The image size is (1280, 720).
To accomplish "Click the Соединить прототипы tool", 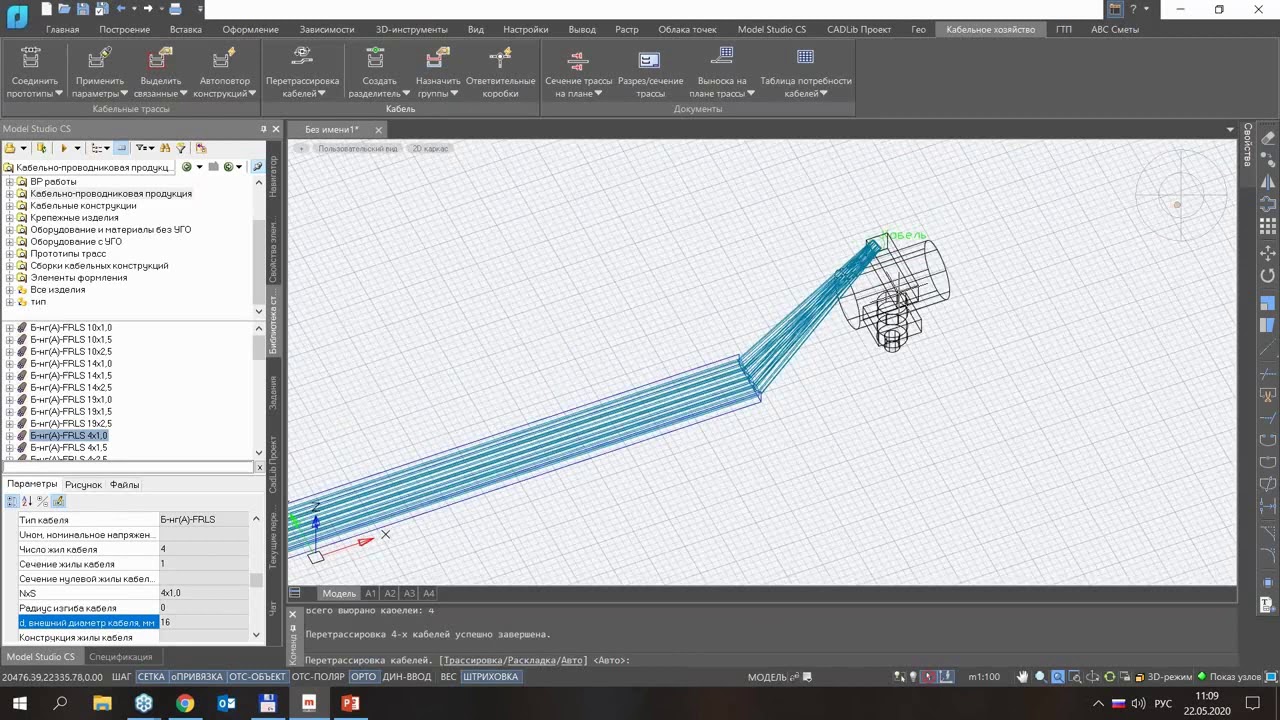I will (33, 70).
